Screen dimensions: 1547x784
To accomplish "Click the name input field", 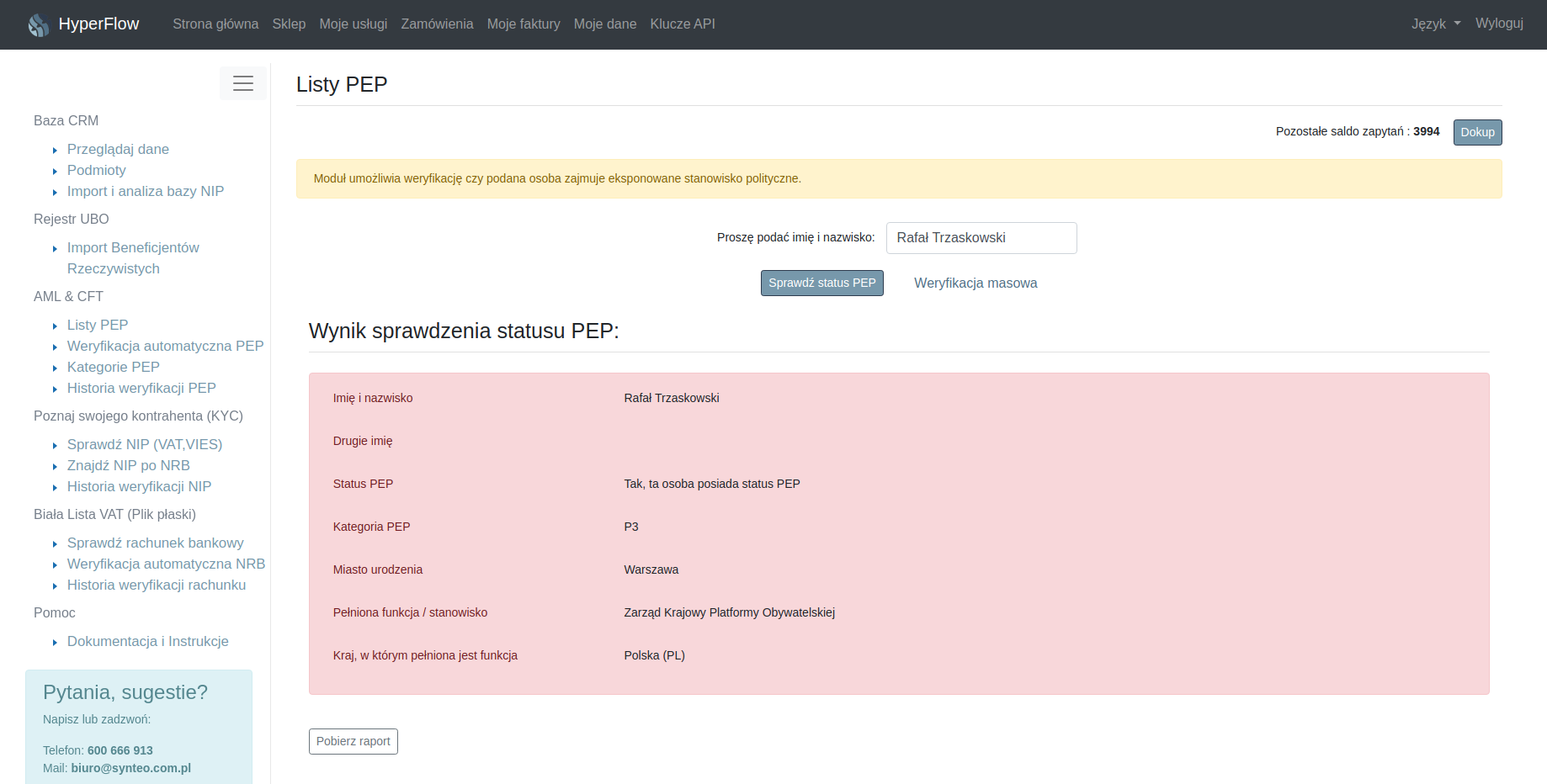I will click(981, 238).
